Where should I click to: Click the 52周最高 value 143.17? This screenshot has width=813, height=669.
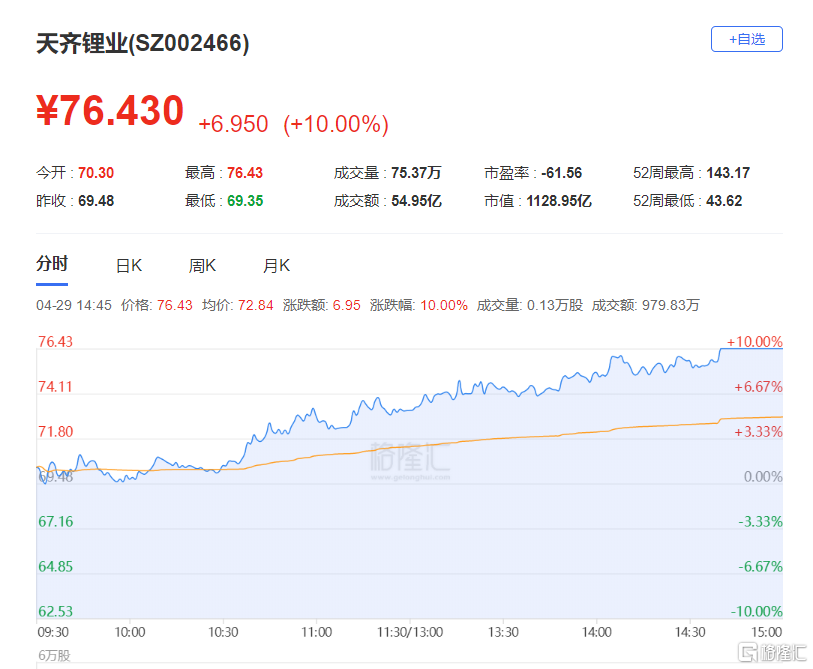(x=728, y=173)
